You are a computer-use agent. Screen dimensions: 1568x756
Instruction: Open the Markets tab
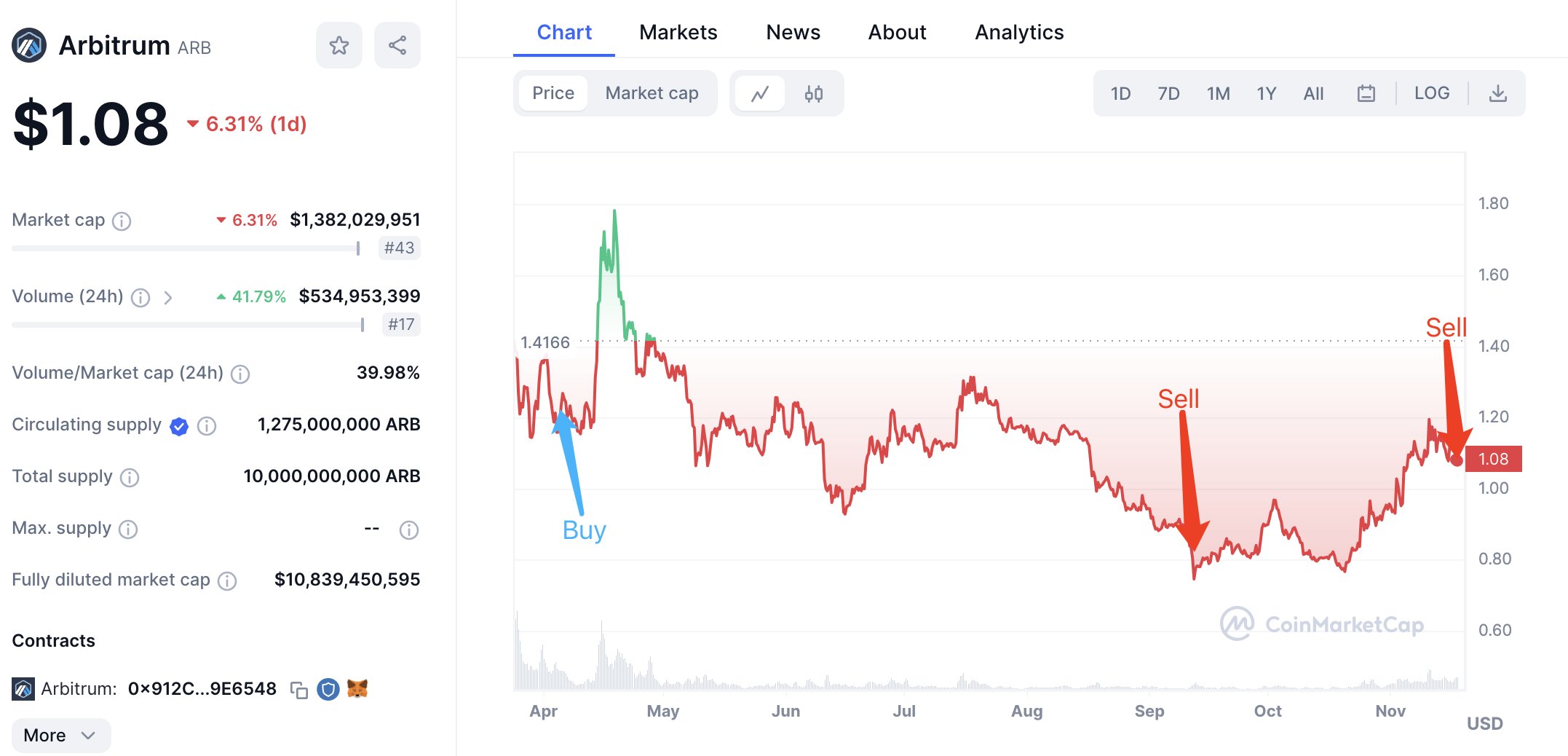[x=678, y=33]
